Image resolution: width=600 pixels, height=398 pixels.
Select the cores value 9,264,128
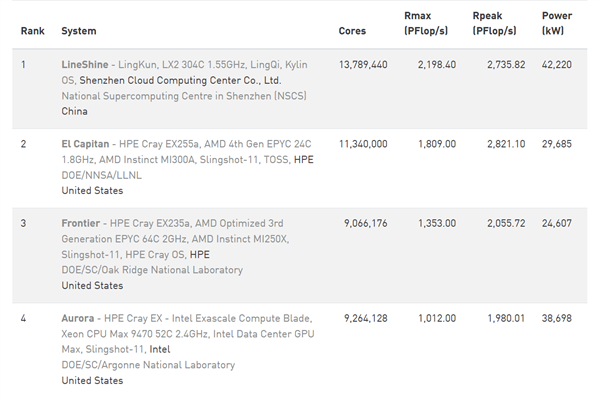tap(365, 318)
